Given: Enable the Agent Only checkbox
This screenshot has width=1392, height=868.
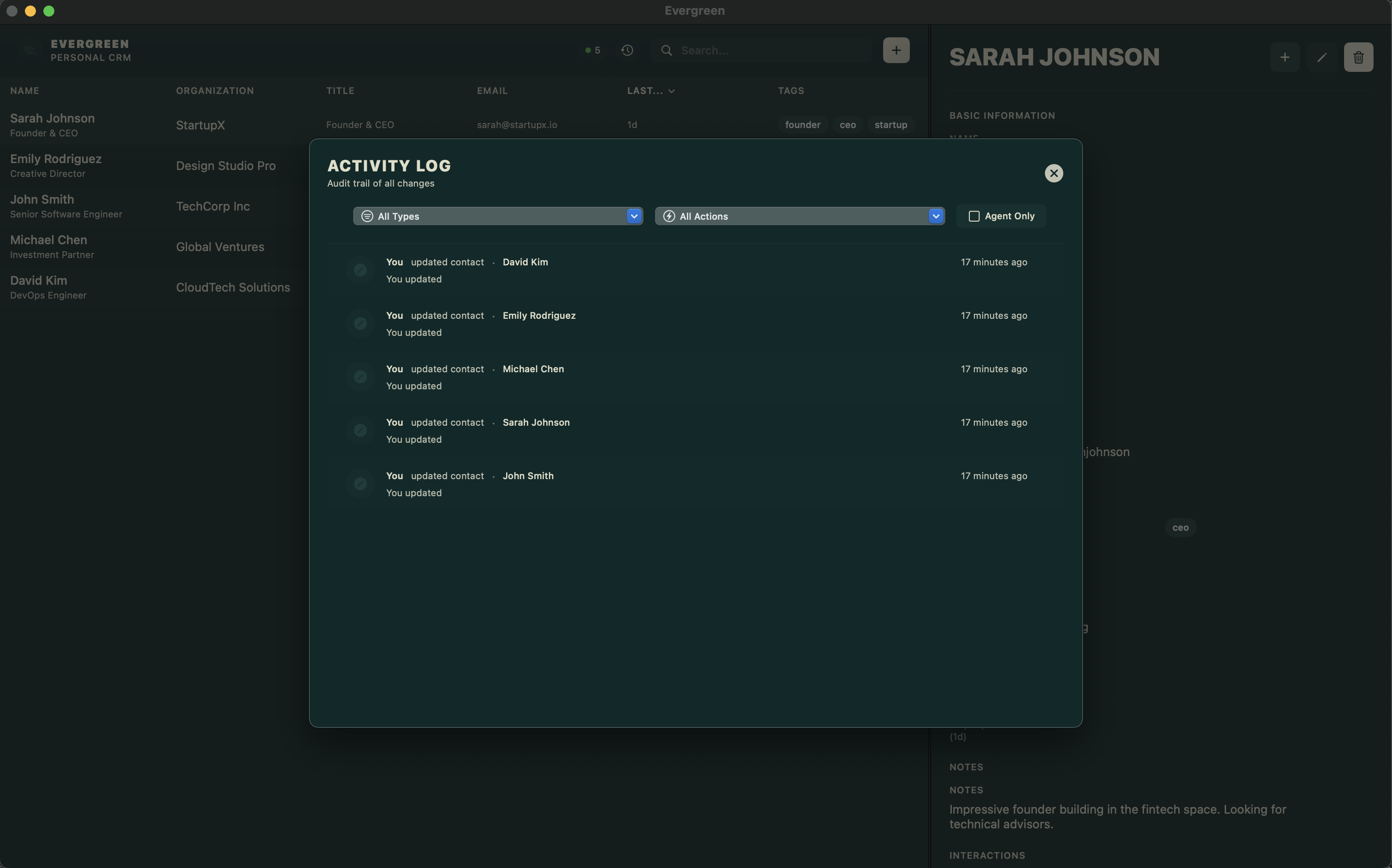Looking at the screenshot, I should pyautogui.click(x=974, y=217).
